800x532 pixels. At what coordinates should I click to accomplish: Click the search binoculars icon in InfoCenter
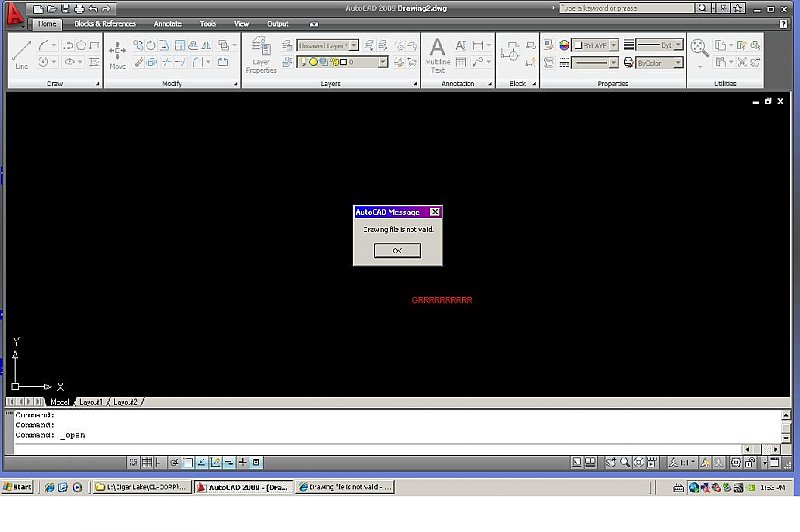(x=703, y=8)
